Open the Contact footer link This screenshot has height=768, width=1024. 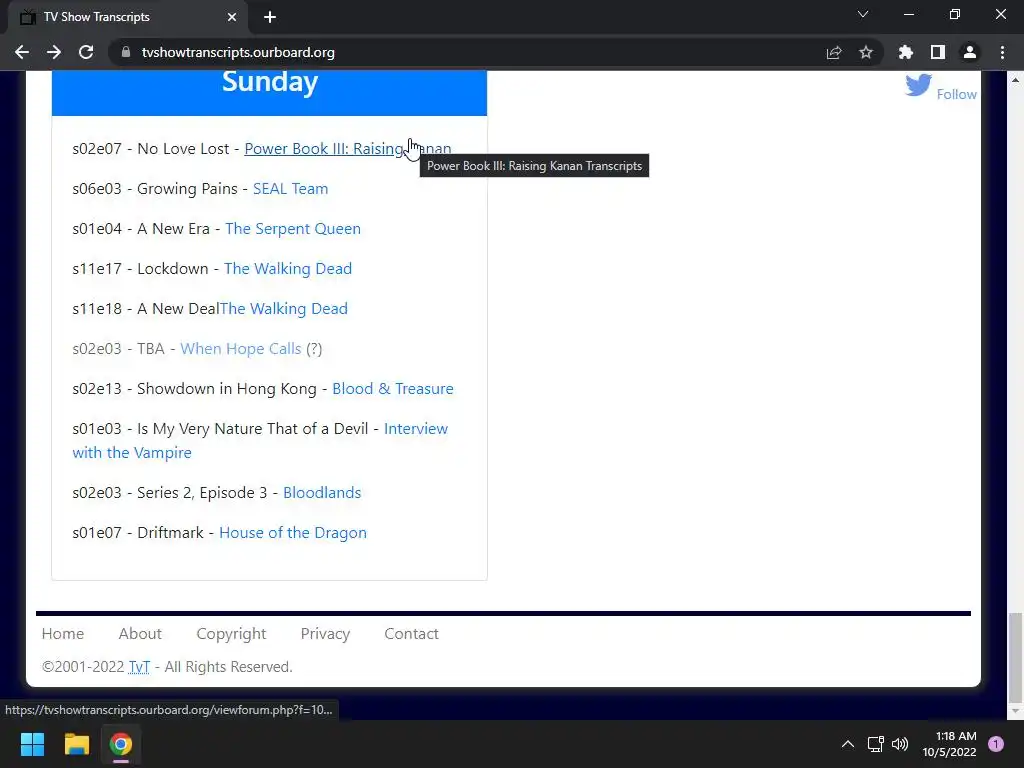[411, 633]
